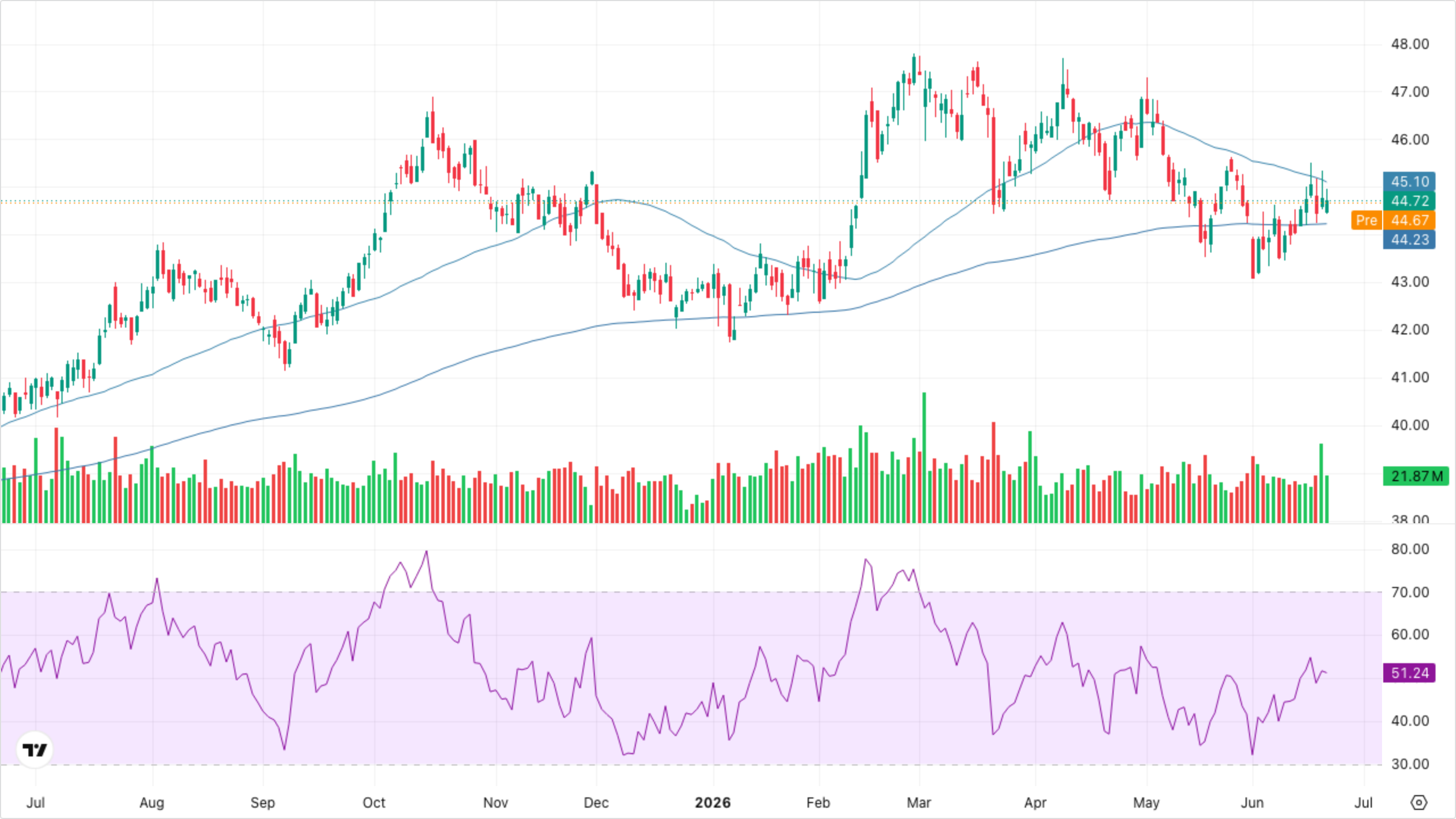The height and width of the screenshot is (819, 1456).
Task: Click the Jun label on time axis
Action: [x=1252, y=803]
